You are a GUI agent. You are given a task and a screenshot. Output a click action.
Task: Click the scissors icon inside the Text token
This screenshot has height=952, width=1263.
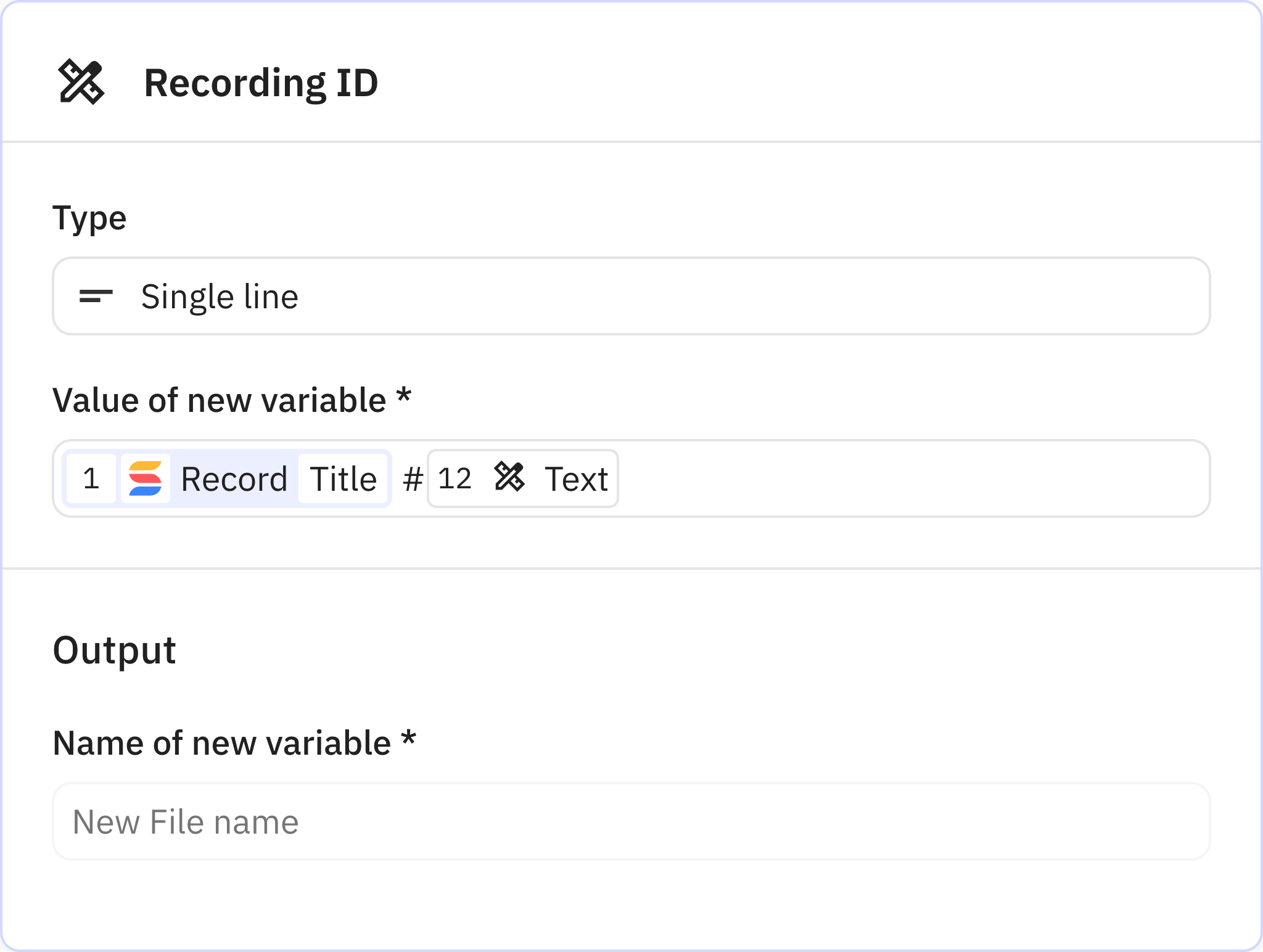[511, 478]
